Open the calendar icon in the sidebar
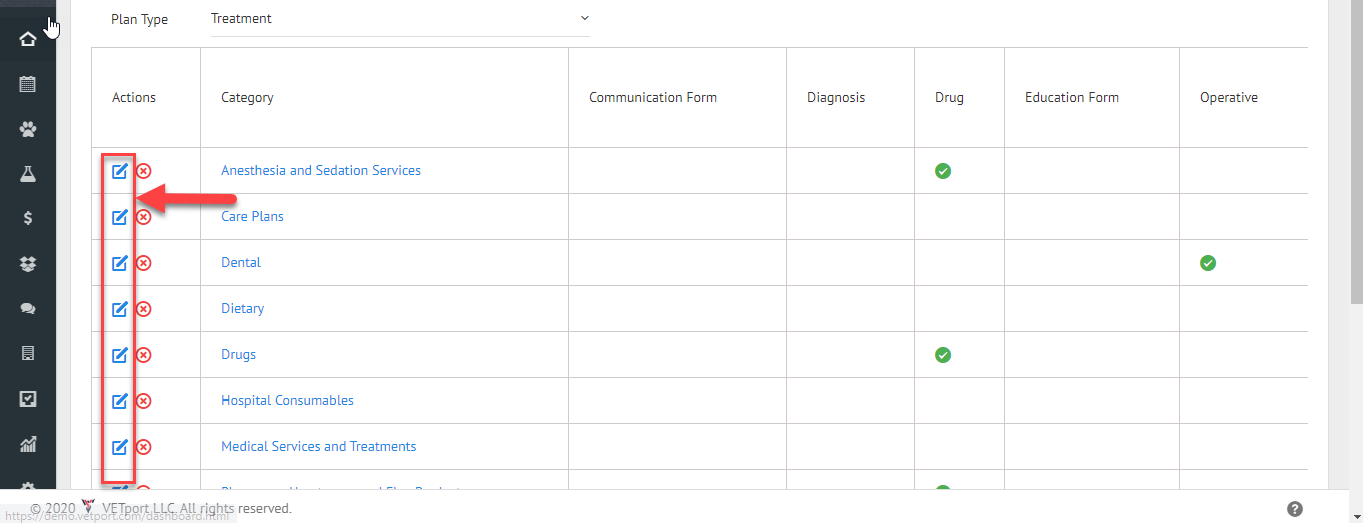 pos(28,84)
